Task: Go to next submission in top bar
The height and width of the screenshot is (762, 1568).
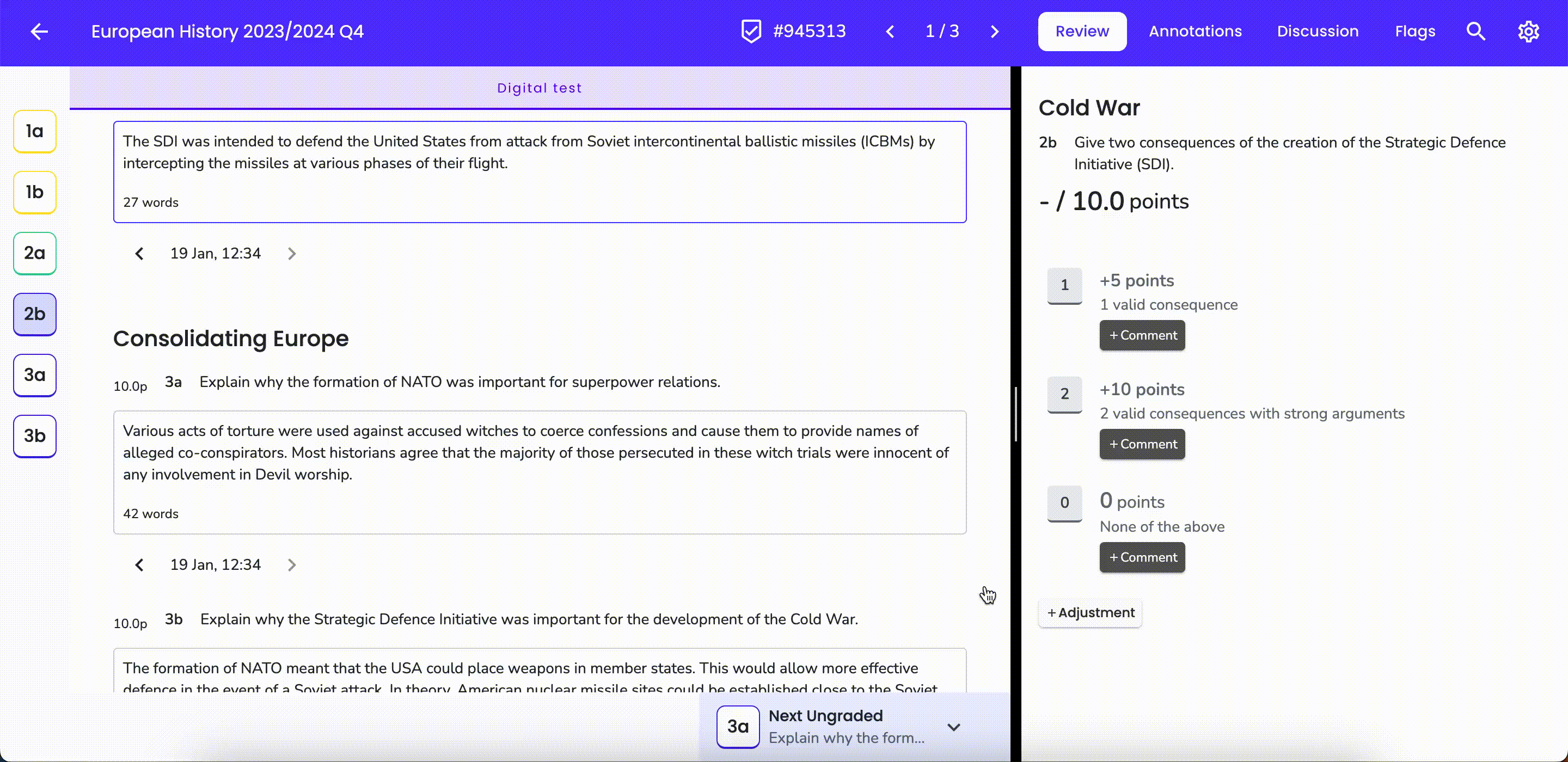Action: [x=995, y=32]
